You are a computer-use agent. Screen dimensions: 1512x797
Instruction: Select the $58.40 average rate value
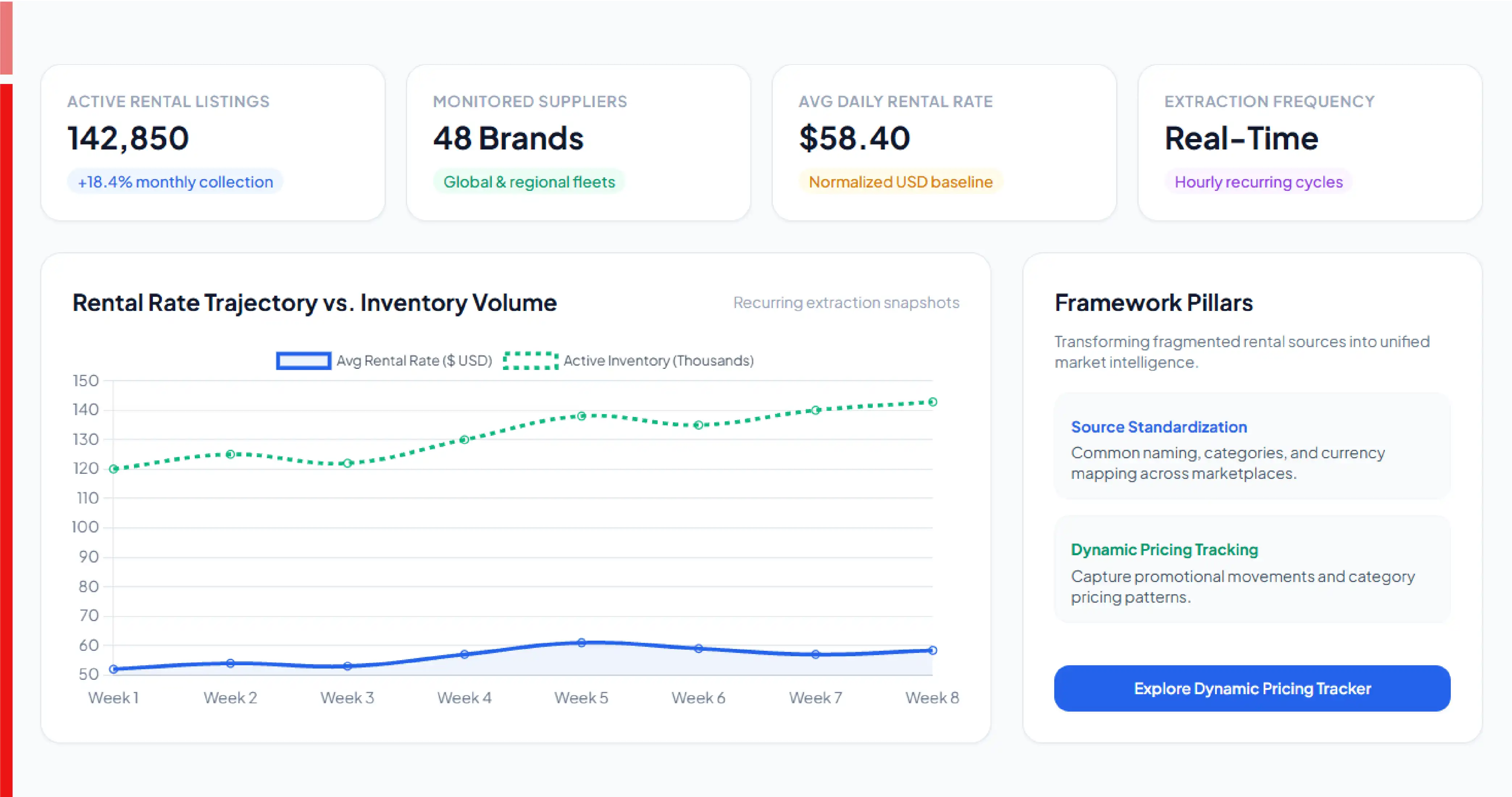854,138
